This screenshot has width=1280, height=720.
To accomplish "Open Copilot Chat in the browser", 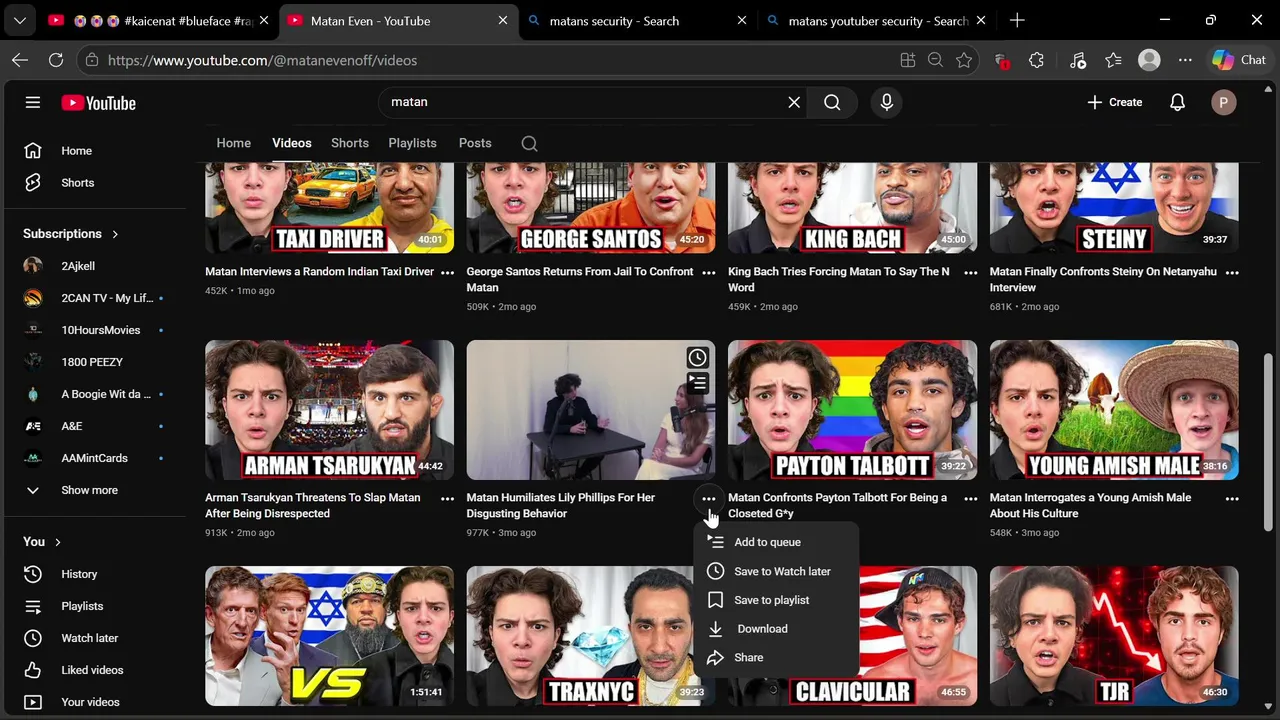I will pyautogui.click(x=1239, y=60).
